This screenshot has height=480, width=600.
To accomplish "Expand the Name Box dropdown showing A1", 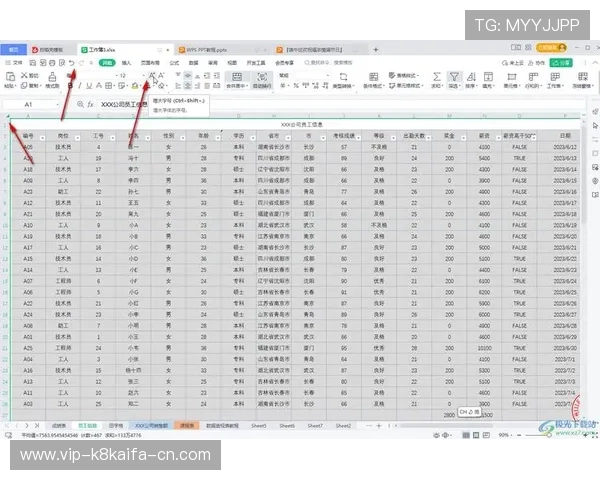I will click(x=66, y=104).
